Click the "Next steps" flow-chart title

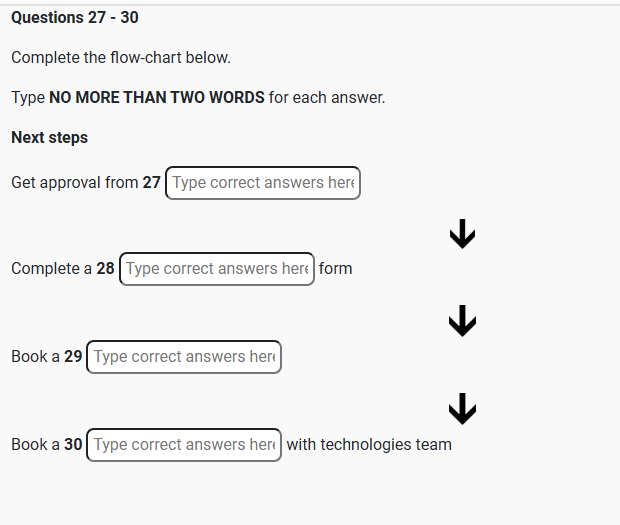click(50, 137)
